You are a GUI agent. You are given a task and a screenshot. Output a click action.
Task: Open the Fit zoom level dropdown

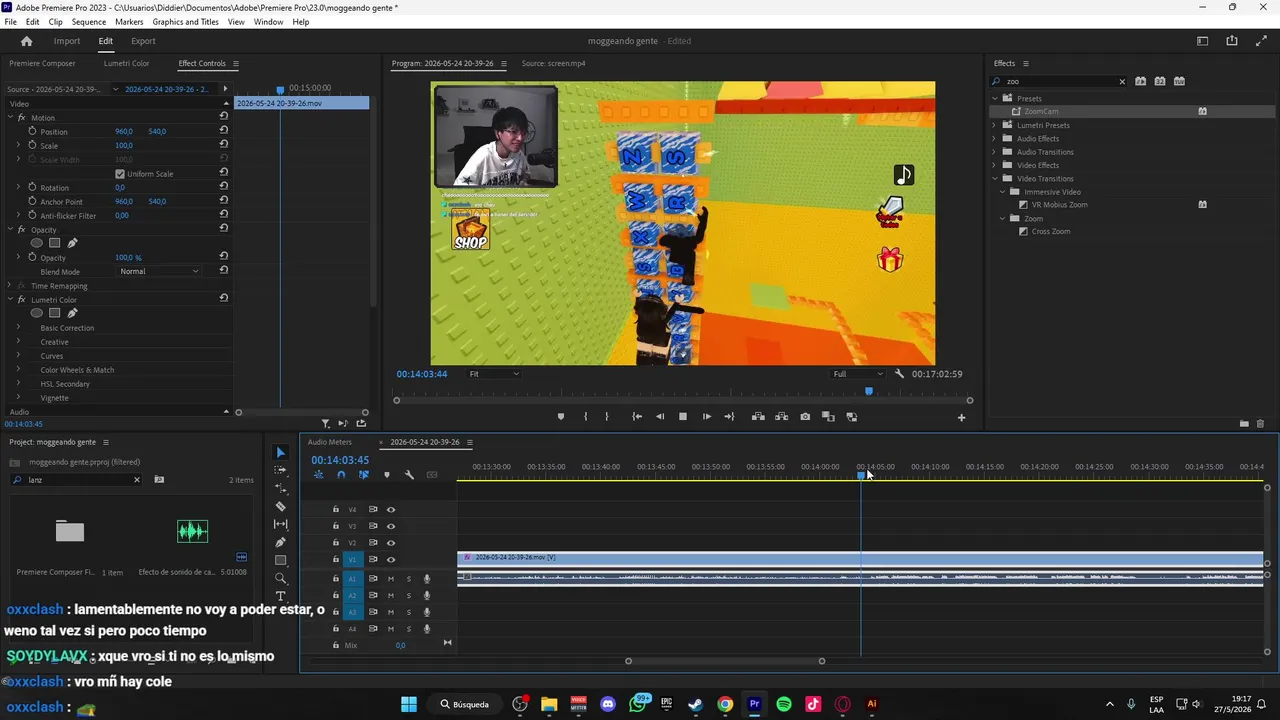click(x=494, y=374)
